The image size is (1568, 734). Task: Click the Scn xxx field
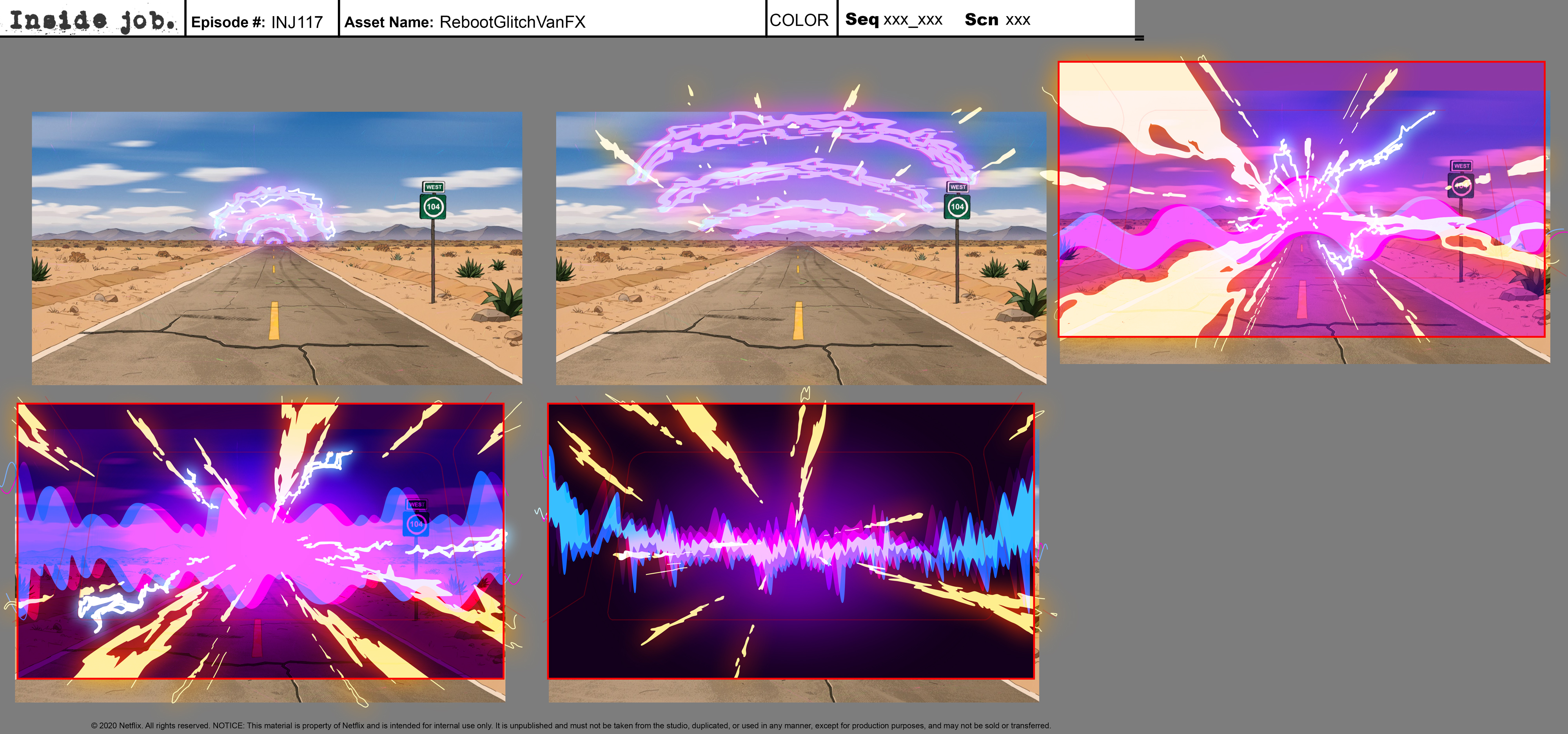997,20
